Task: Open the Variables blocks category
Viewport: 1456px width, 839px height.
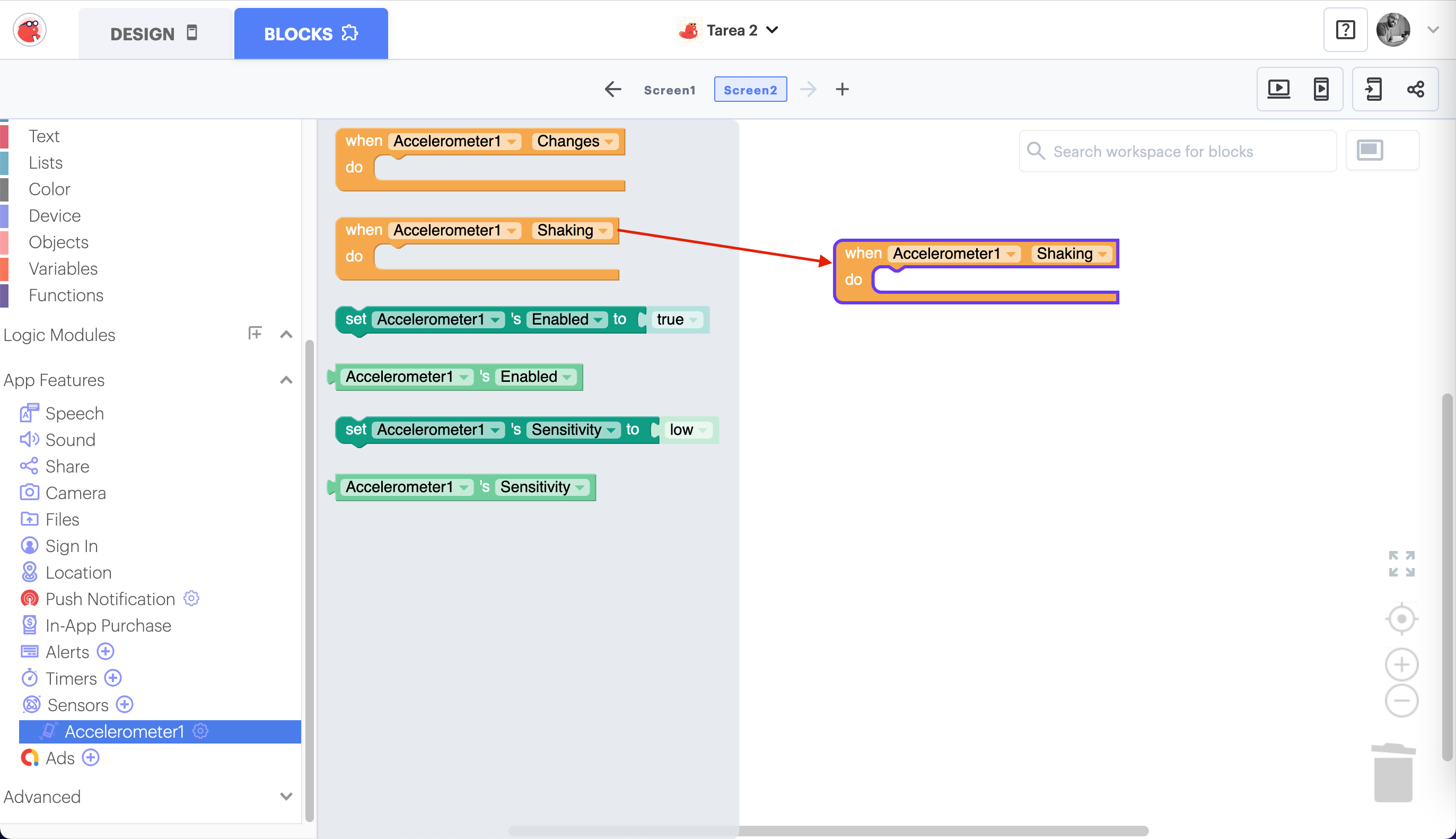Action: pyautogui.click(x=63, y=268)
